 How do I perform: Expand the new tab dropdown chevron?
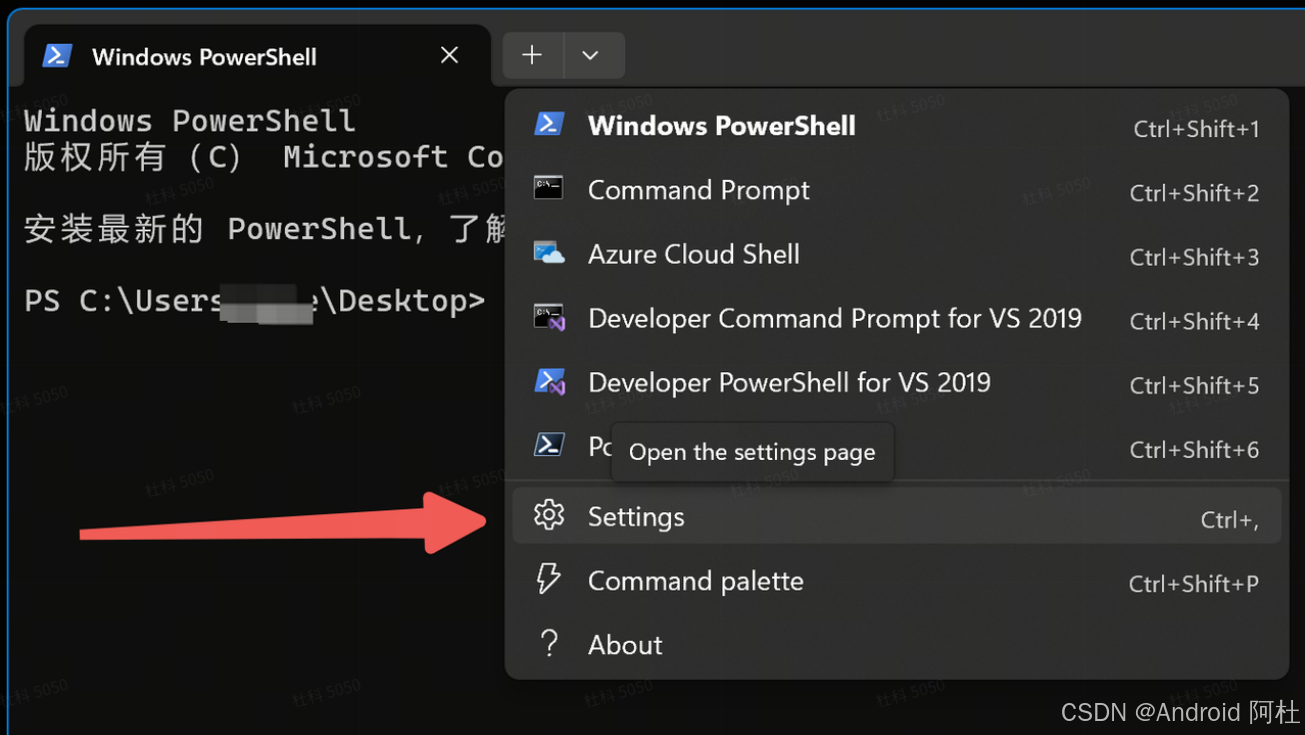coord(593,55)
